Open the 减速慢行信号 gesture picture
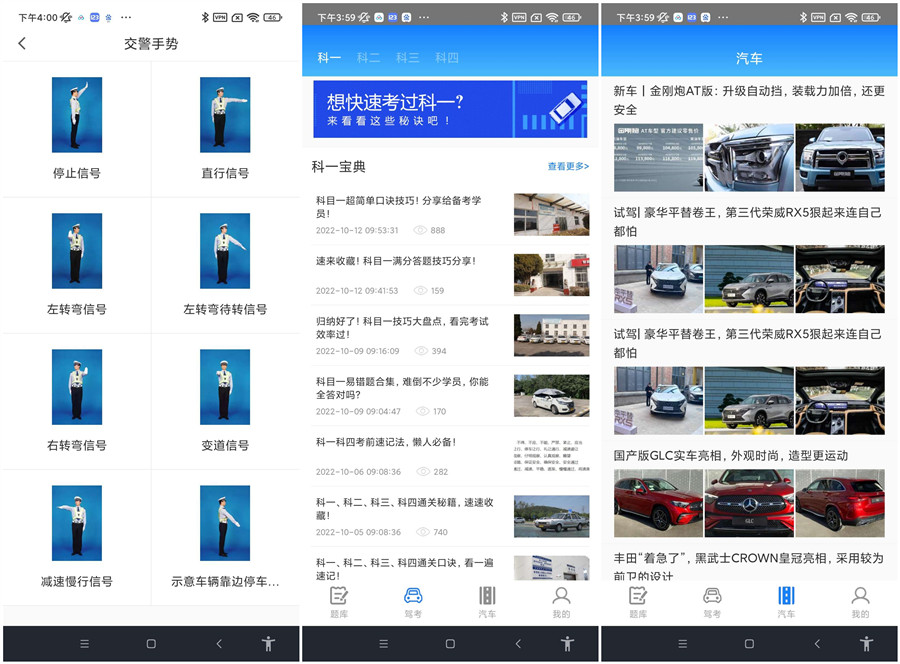This screenshot has height=664, width=900. [77, 523]
